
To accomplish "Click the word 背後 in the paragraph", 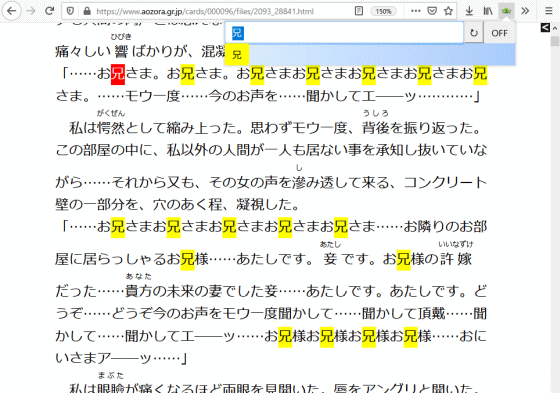I will coord(376,128).
